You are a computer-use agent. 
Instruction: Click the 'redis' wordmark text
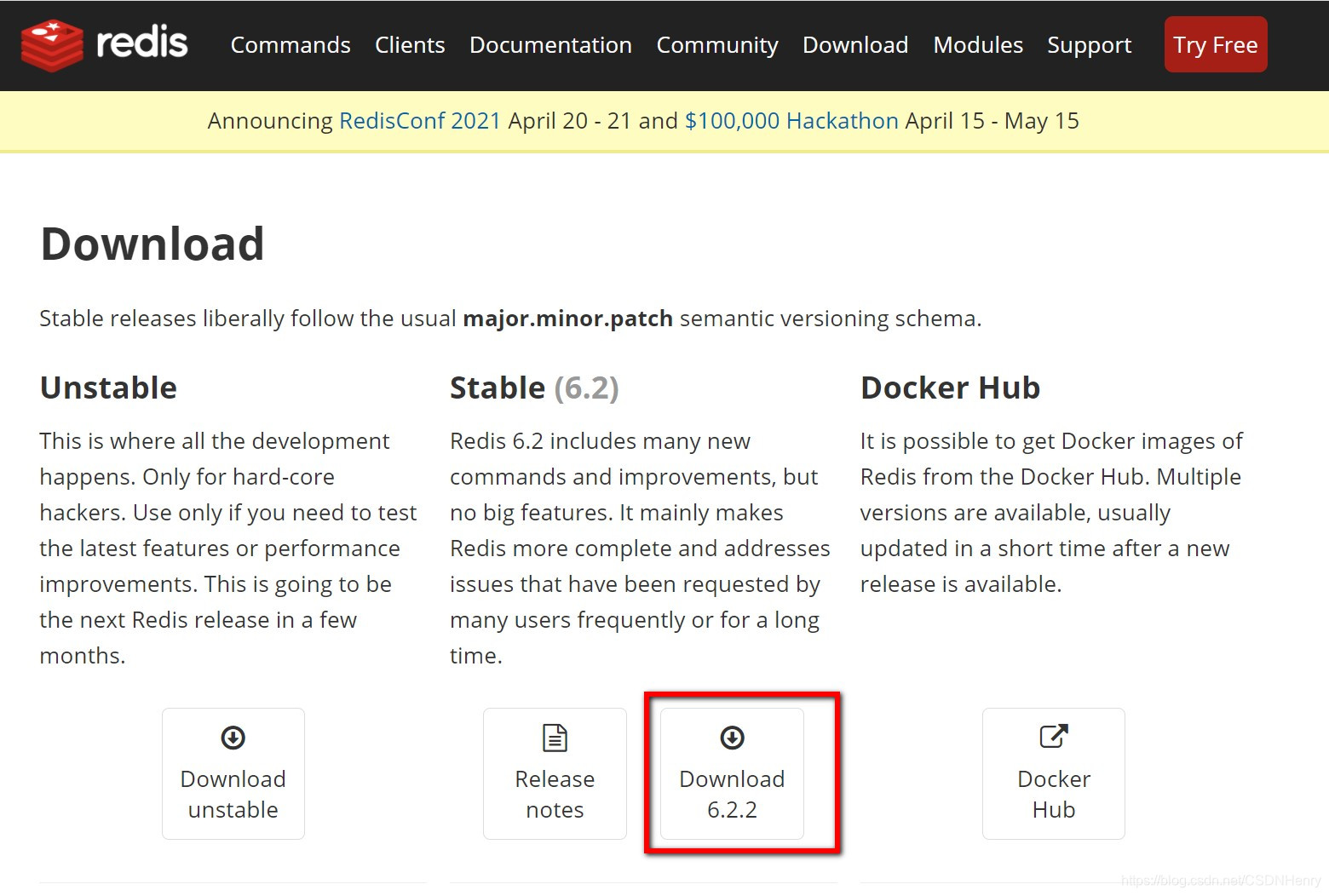coord(141,43)
